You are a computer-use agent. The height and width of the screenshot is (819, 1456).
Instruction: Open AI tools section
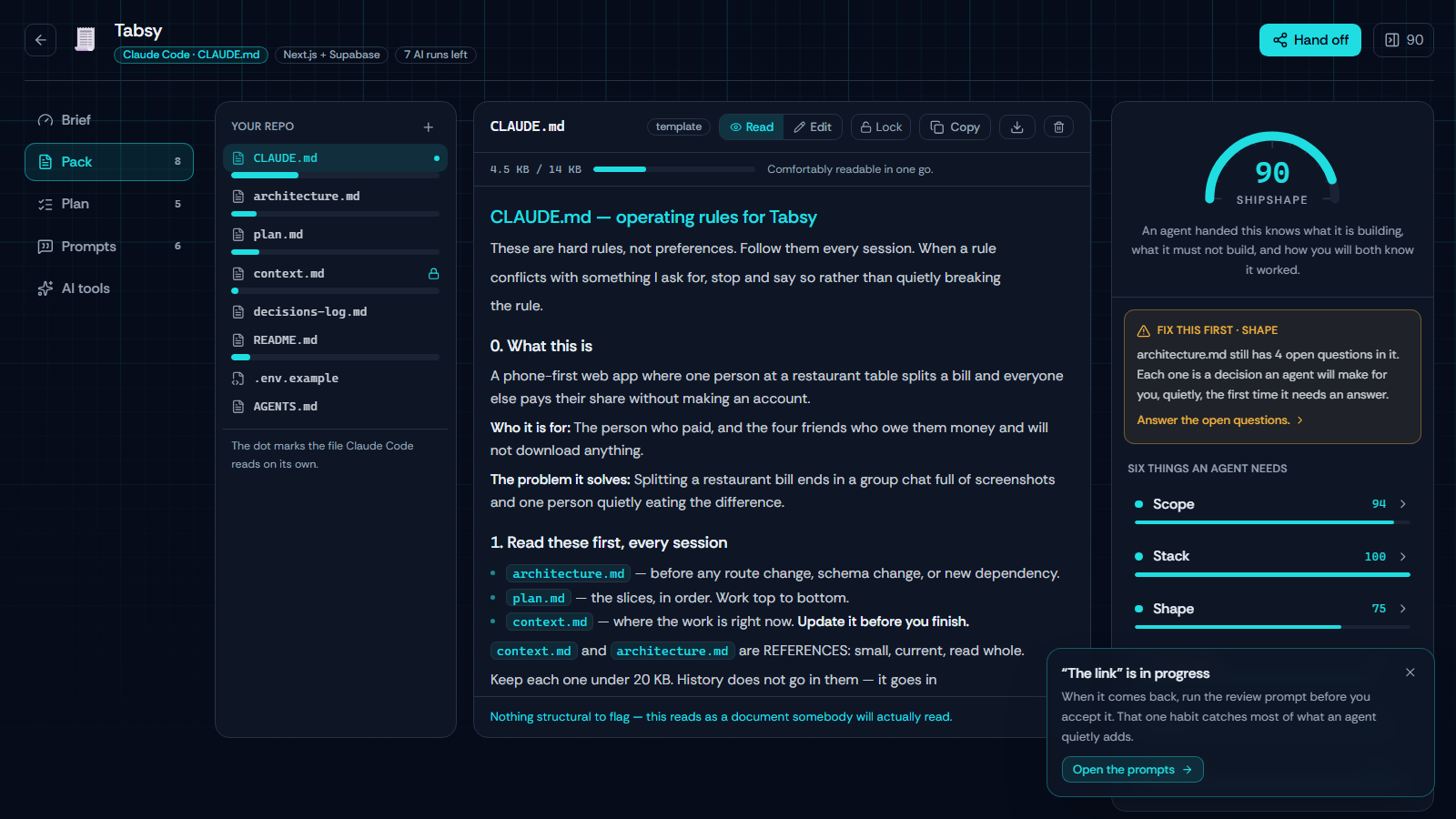[x=109, y=288]
